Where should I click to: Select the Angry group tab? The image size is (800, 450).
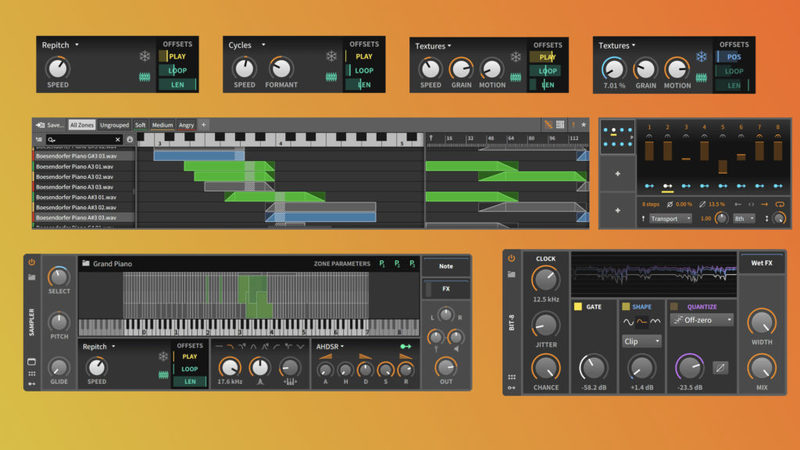point(186,125)
